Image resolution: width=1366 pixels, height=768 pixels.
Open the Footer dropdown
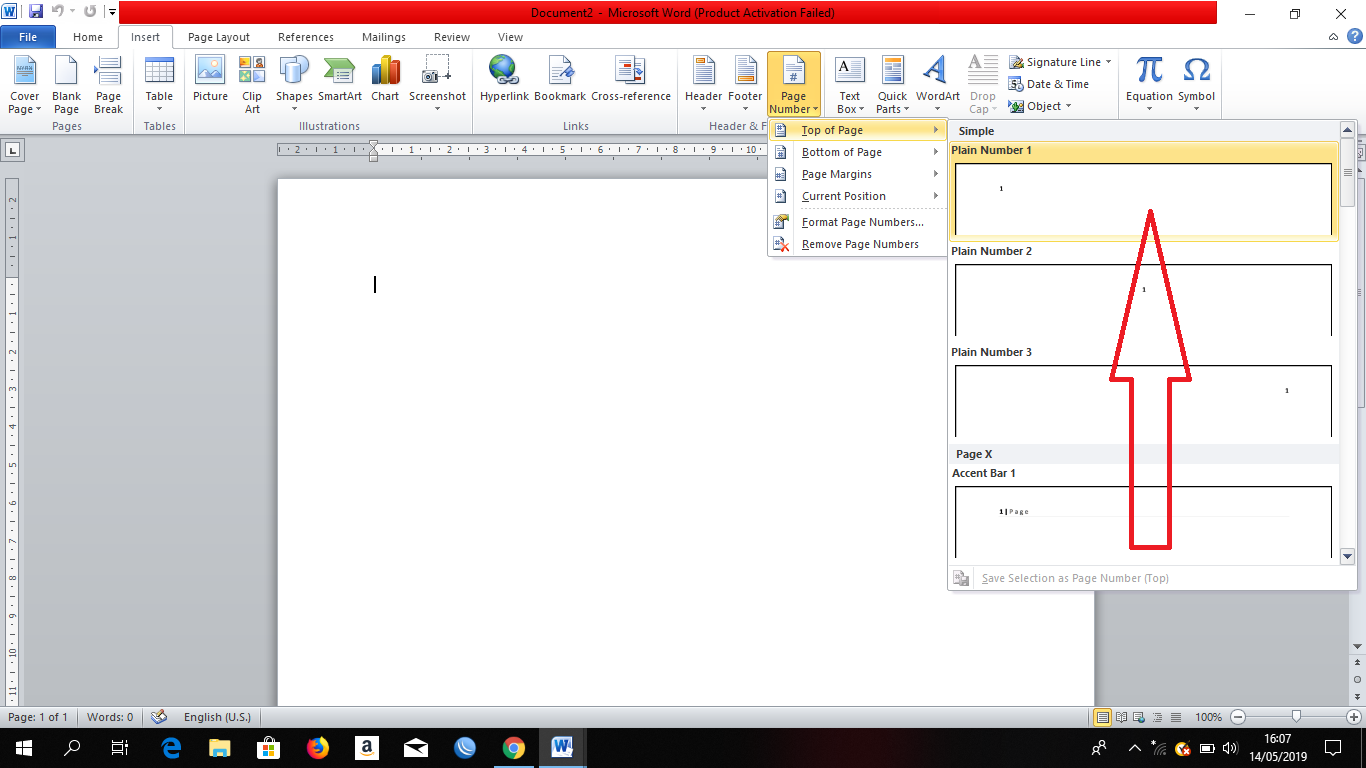(x=745, y=84)
